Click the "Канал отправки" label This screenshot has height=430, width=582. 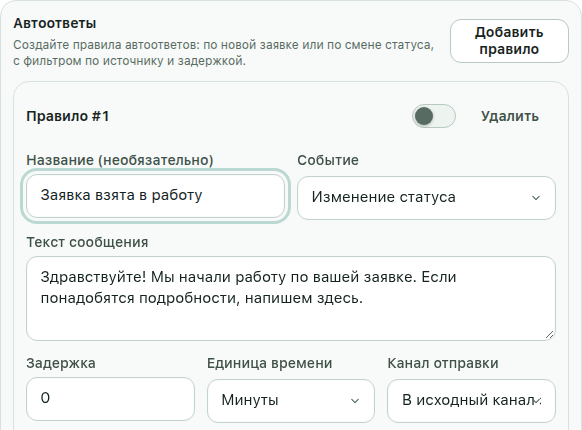pos(443,363)
